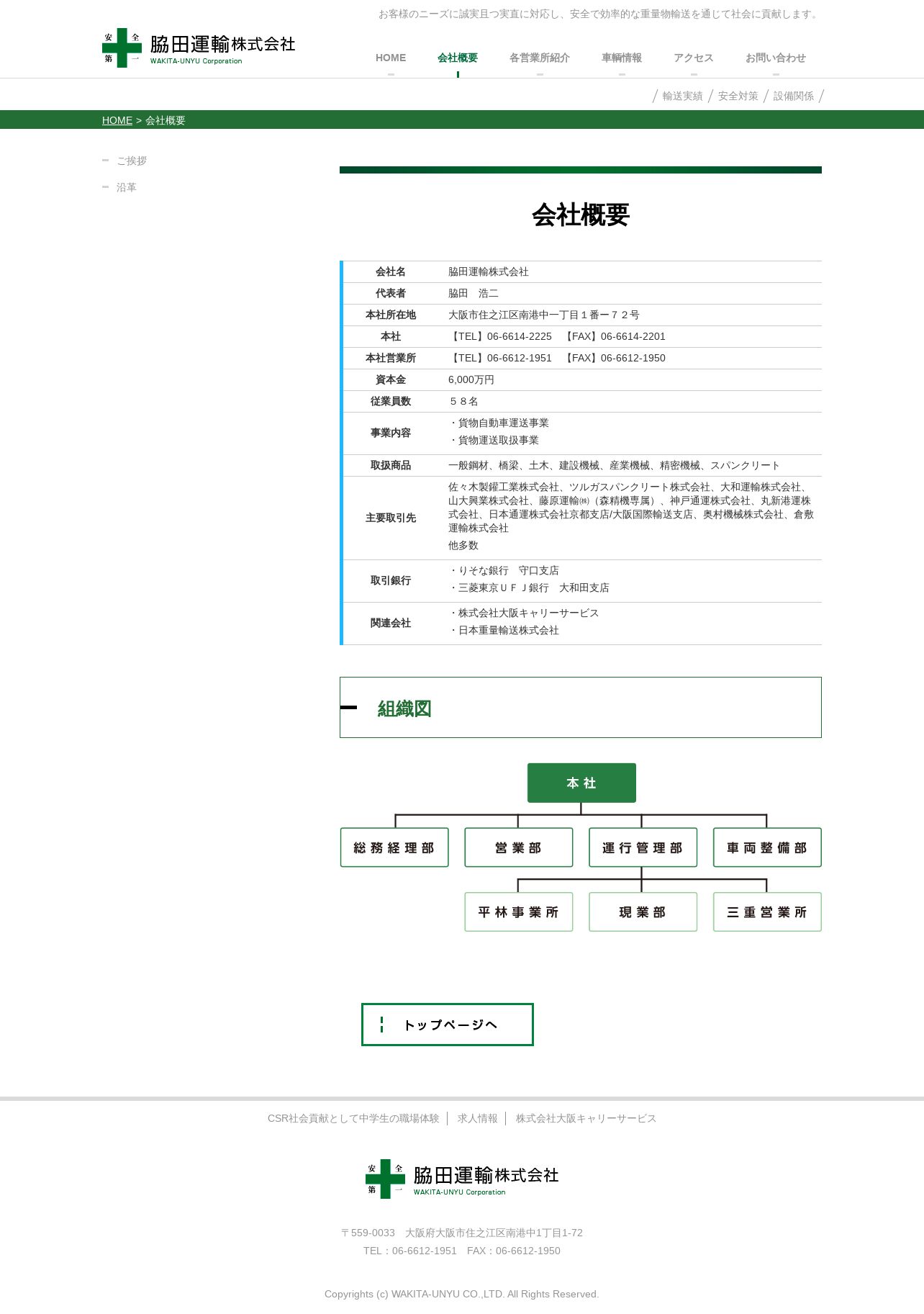924x1314 pixels.
Task: Open the お問い合わせ navigation tab
Action: click(x=776, y=58)
